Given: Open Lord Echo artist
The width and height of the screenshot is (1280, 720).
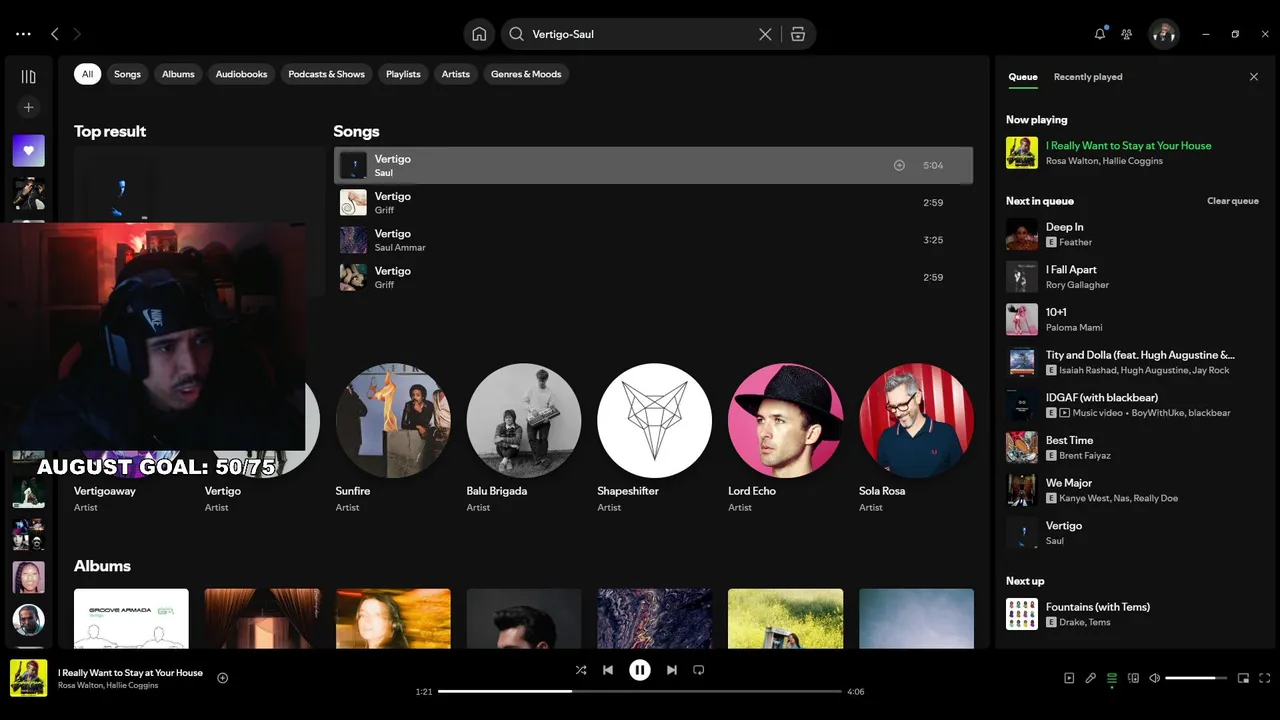Looking at the screenshot, I should click(x=785, y=420).
